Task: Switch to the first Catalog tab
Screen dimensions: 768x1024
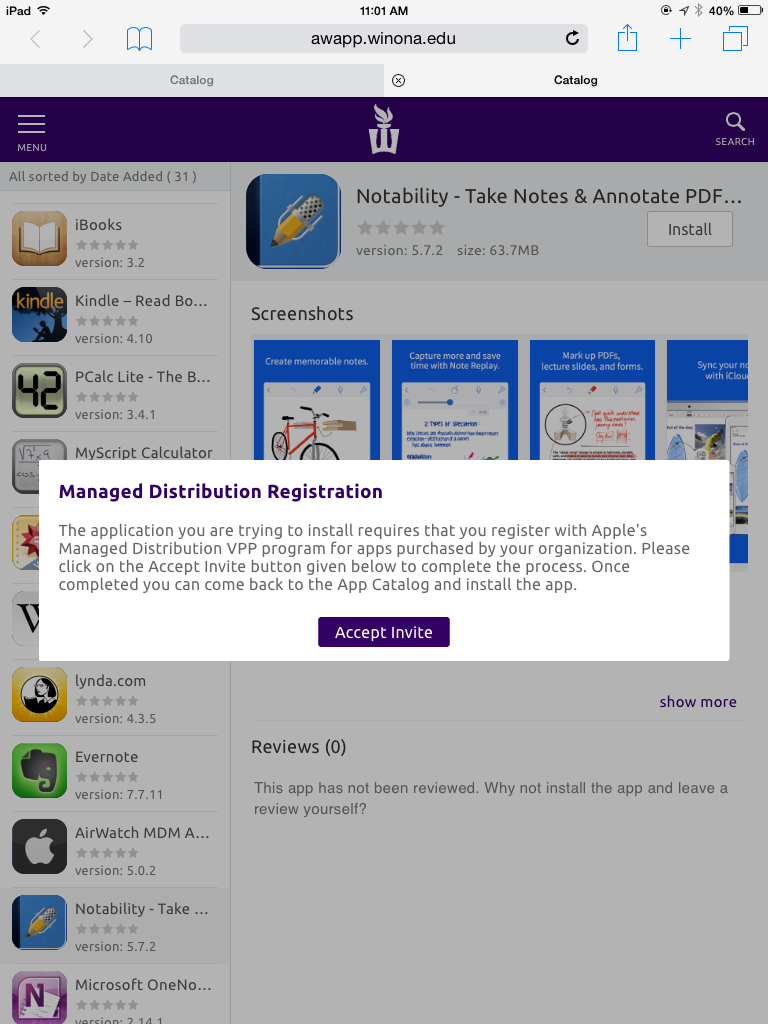Action: (191, 80)
